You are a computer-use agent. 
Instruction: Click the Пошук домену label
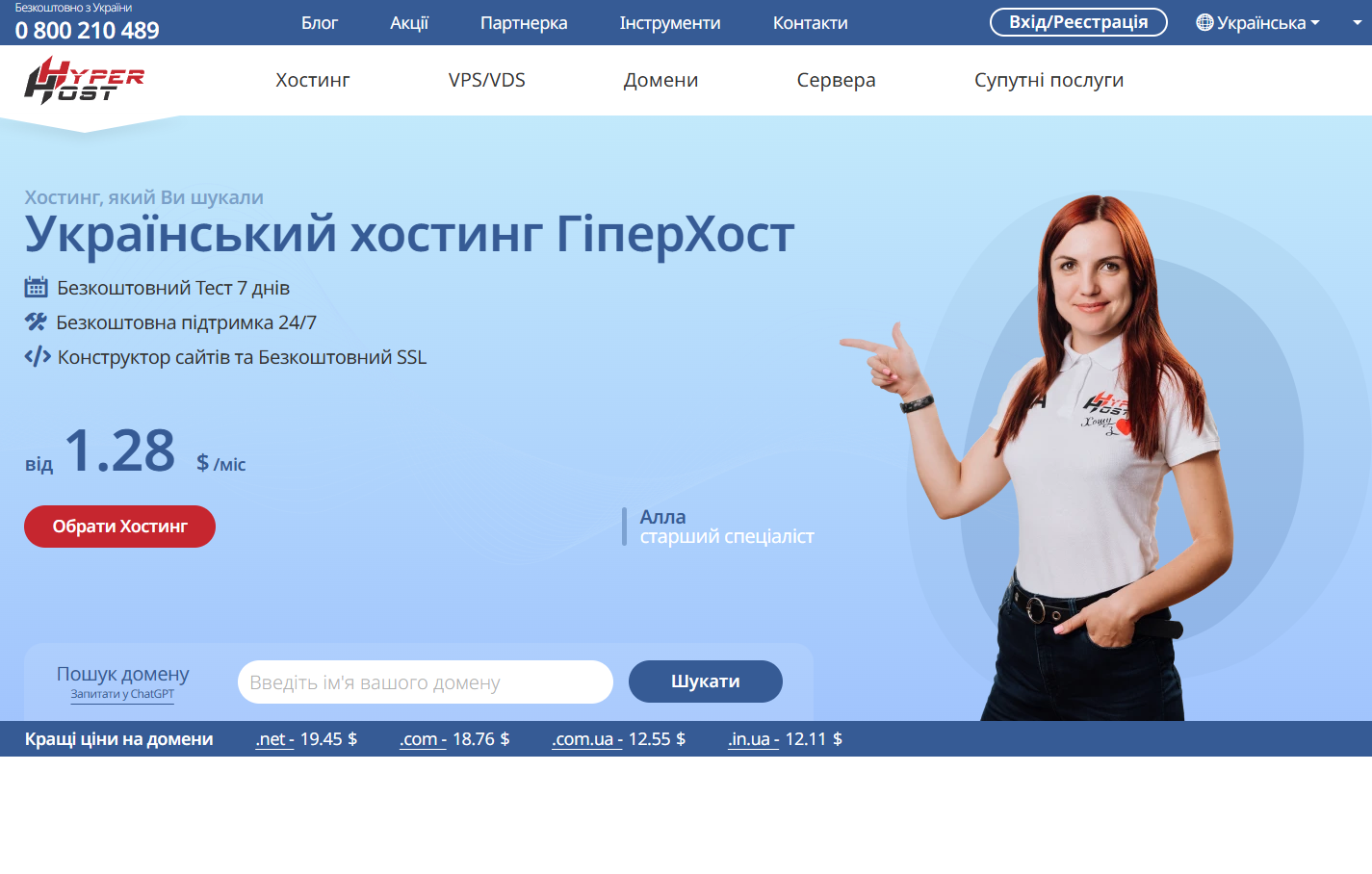(x=122, y=674)
